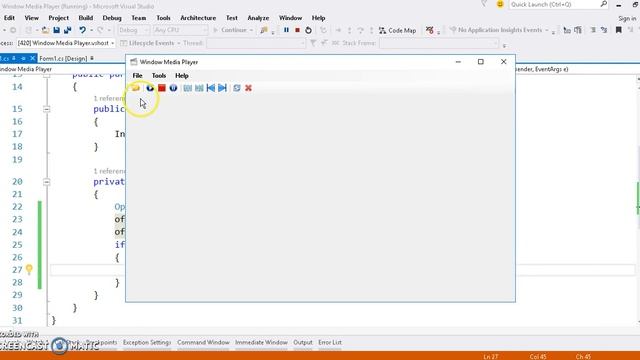The width and height of the screenshot is (640, 360).
Task: Click the Break All pause icon in Visual Studio
Action: tap(286, 30)
